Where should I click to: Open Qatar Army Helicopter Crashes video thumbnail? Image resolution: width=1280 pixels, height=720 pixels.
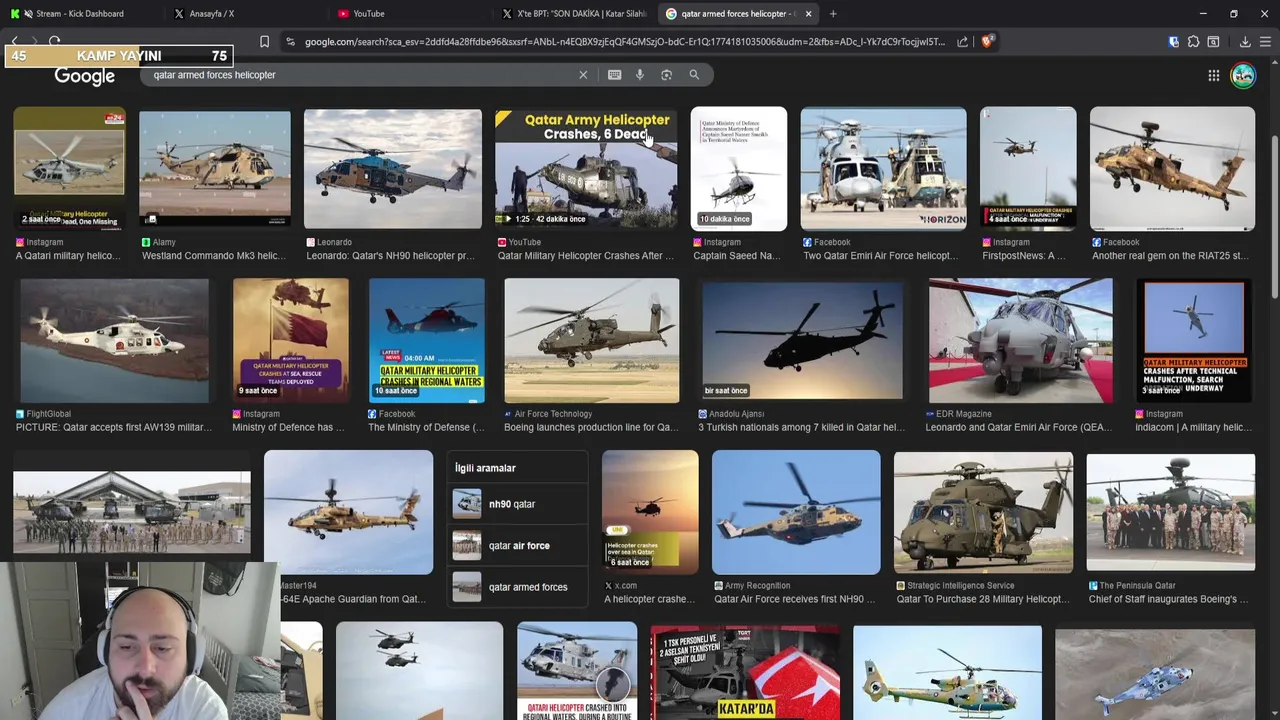coord(586,169)
